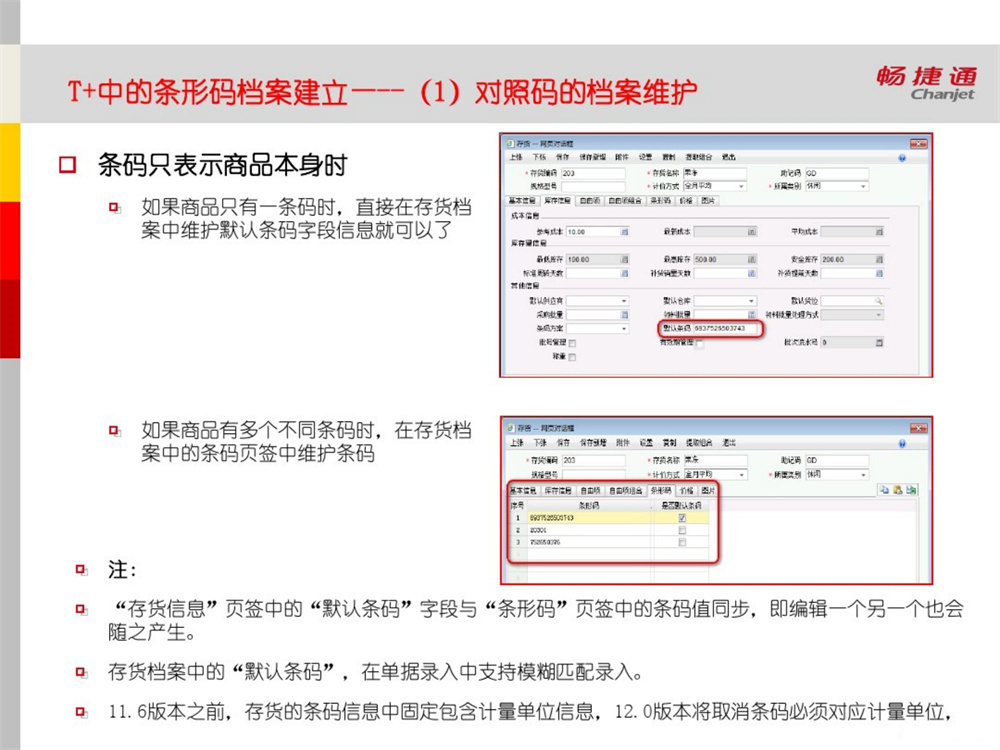The image size is (1000, 750).
Task: Open calculator icon in 补货销量天数 field
Action: [x=752, y=273]
